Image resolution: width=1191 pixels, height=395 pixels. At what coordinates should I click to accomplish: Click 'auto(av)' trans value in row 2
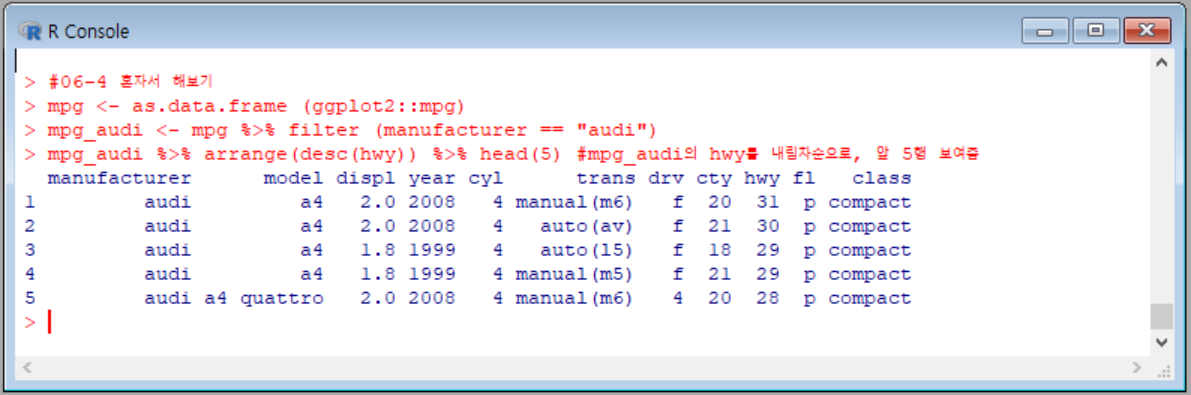point(587,226)
